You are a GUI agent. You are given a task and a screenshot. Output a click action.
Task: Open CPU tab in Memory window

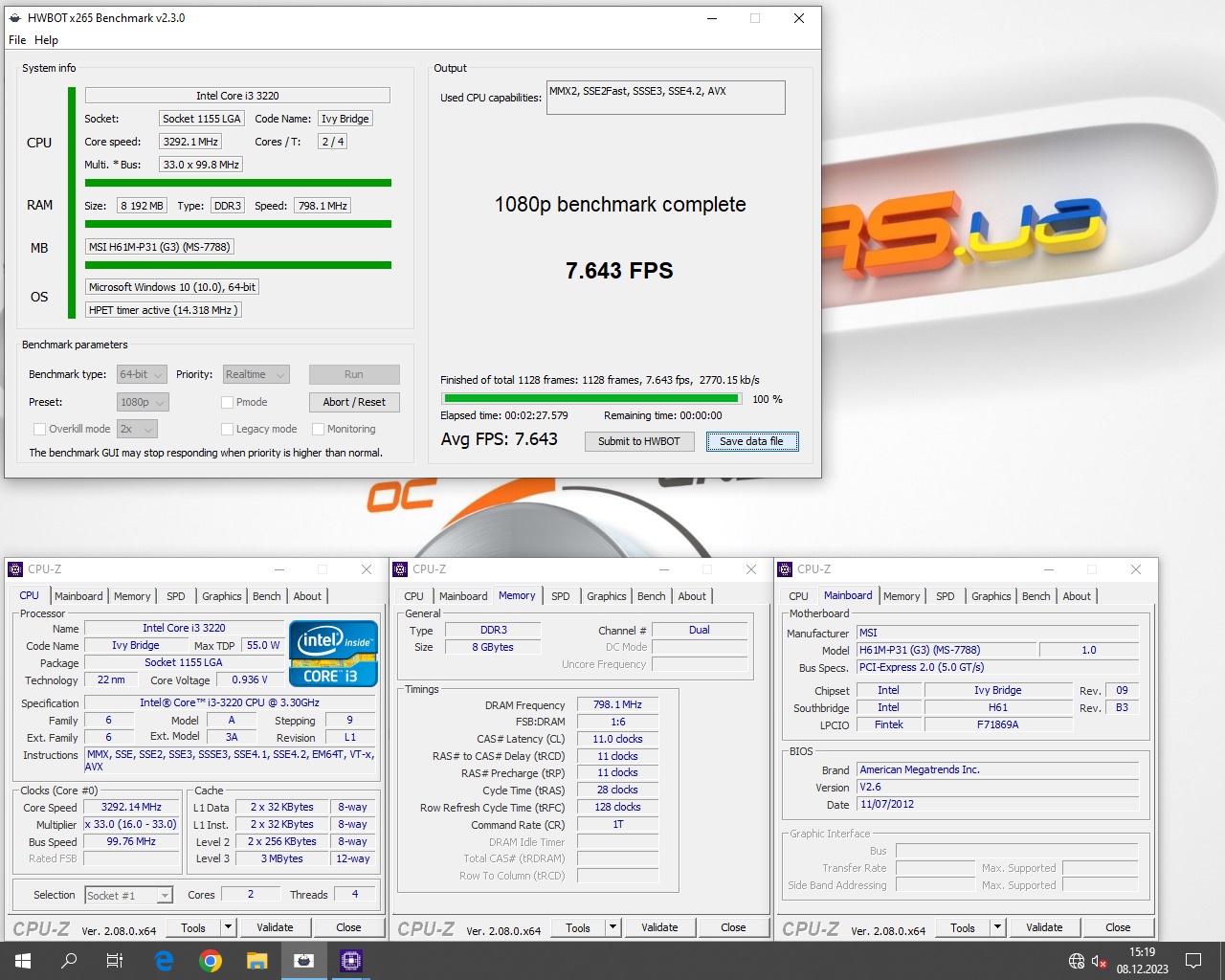point(413,596)
